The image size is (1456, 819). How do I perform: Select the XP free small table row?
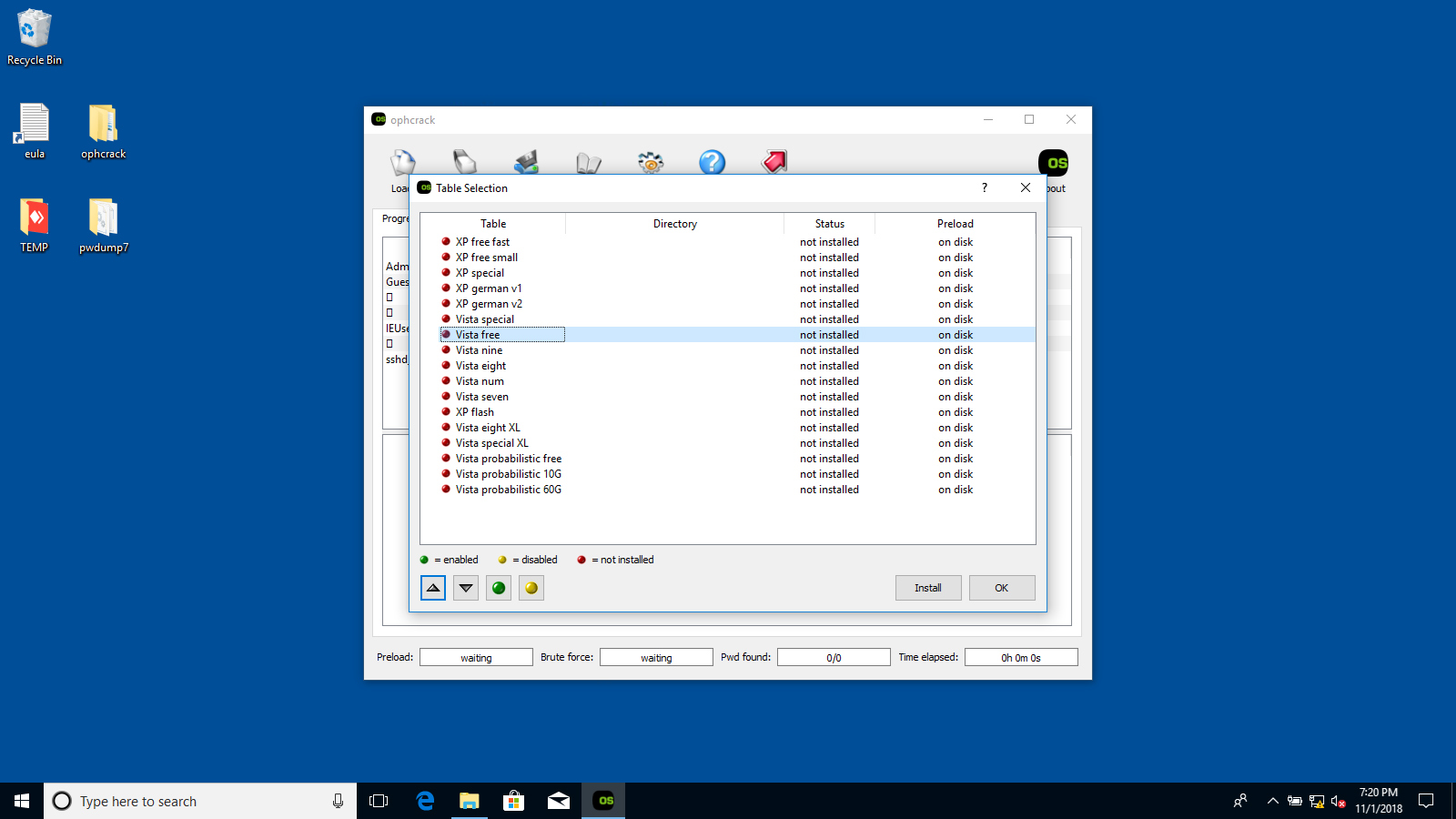pyautogui.click(x=728, y=258)
